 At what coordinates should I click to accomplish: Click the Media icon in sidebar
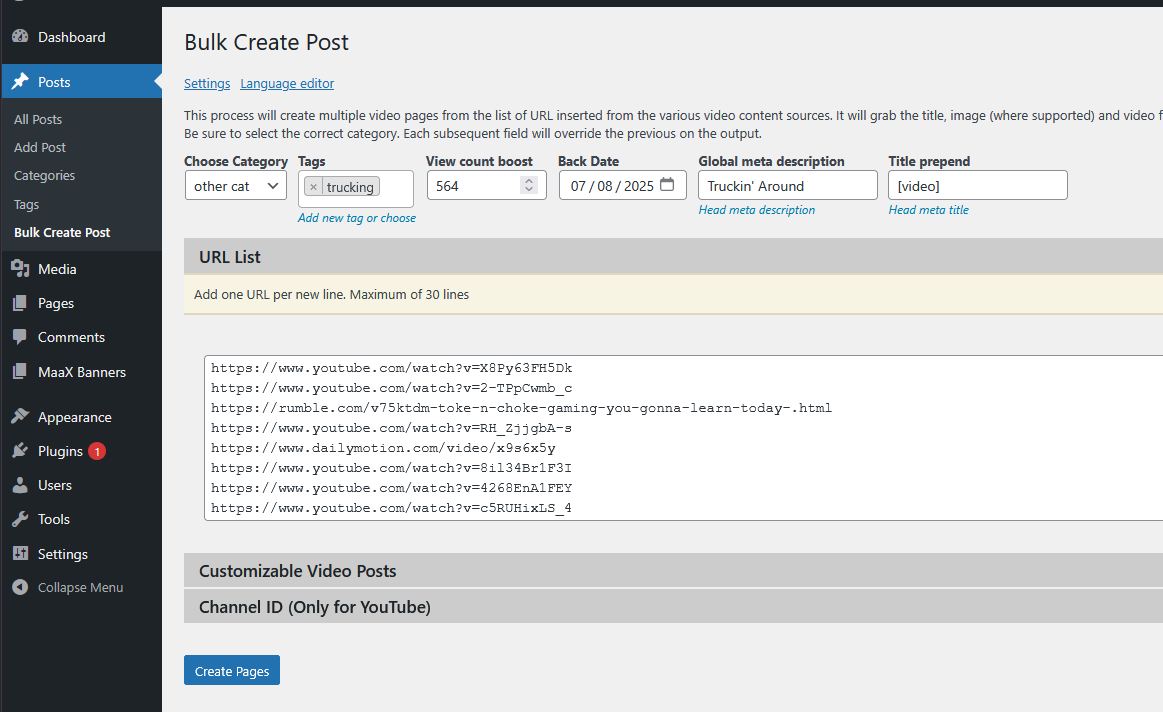click(x=20, y=269)
